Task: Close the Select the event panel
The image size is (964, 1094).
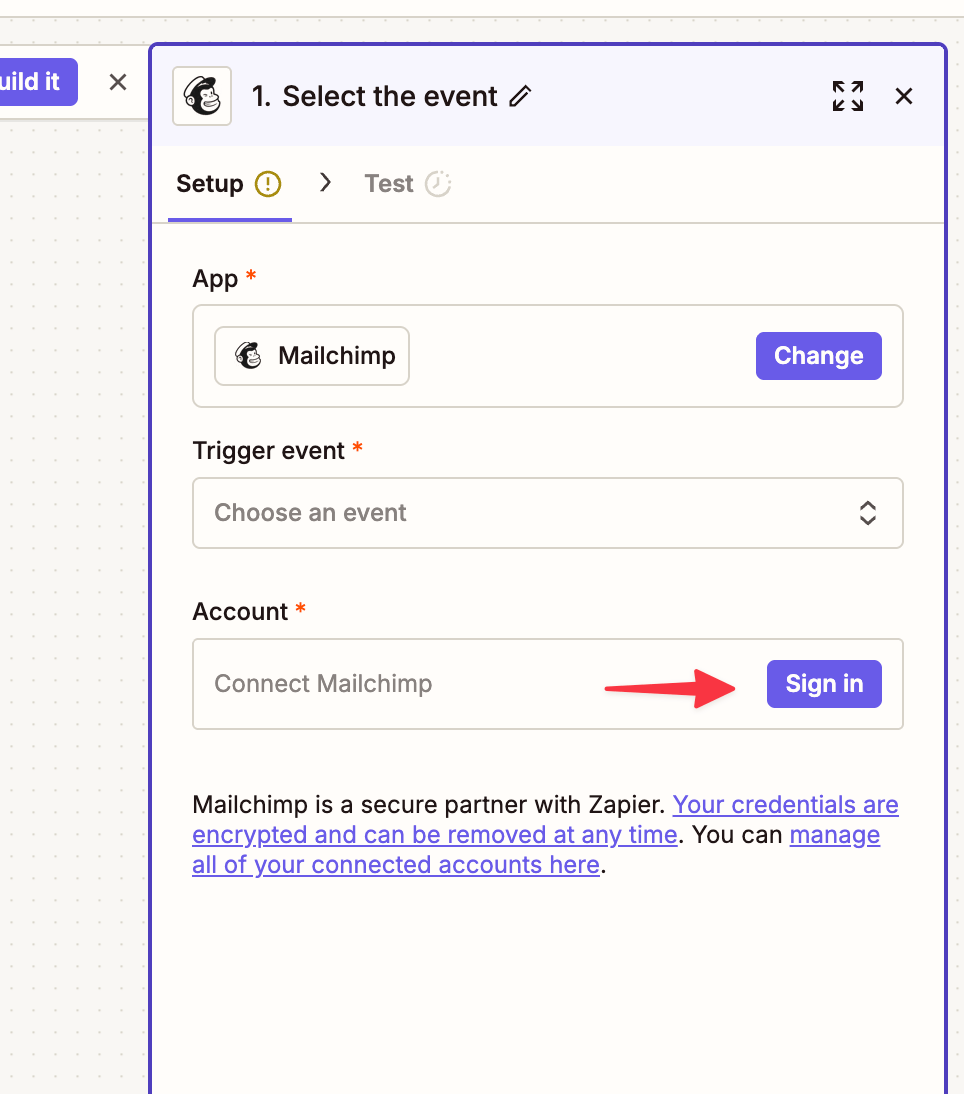Action: click(904, 96)
